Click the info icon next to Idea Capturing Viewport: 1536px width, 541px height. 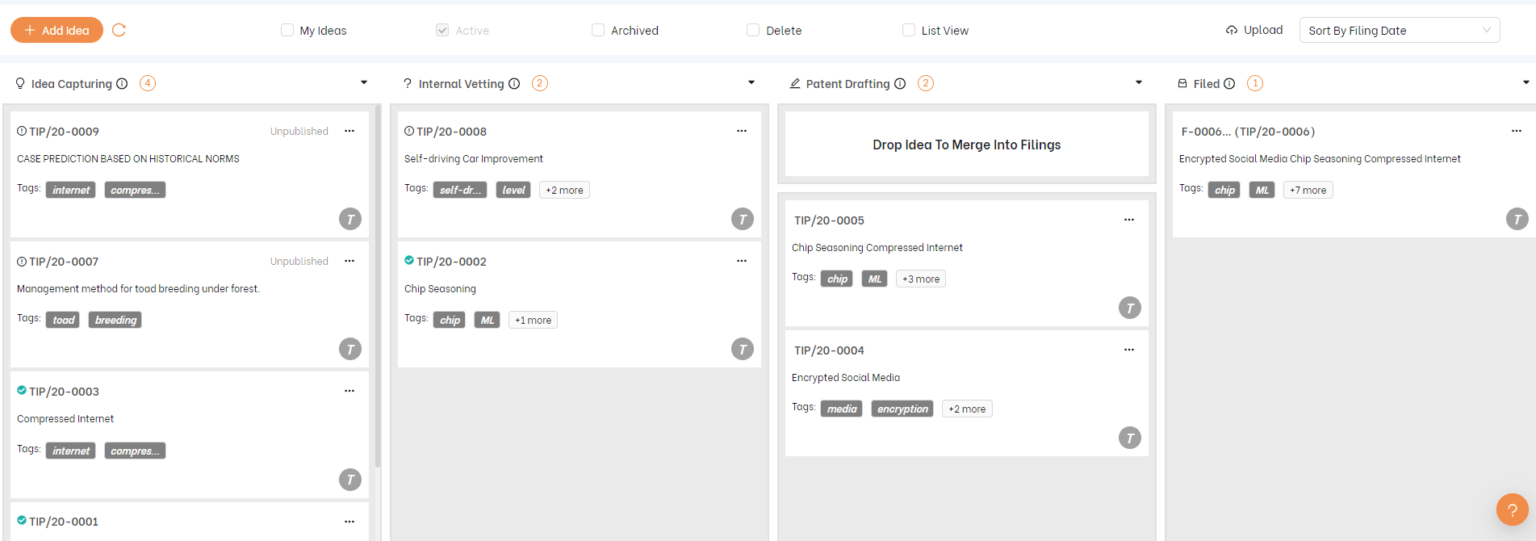[122, 84]
